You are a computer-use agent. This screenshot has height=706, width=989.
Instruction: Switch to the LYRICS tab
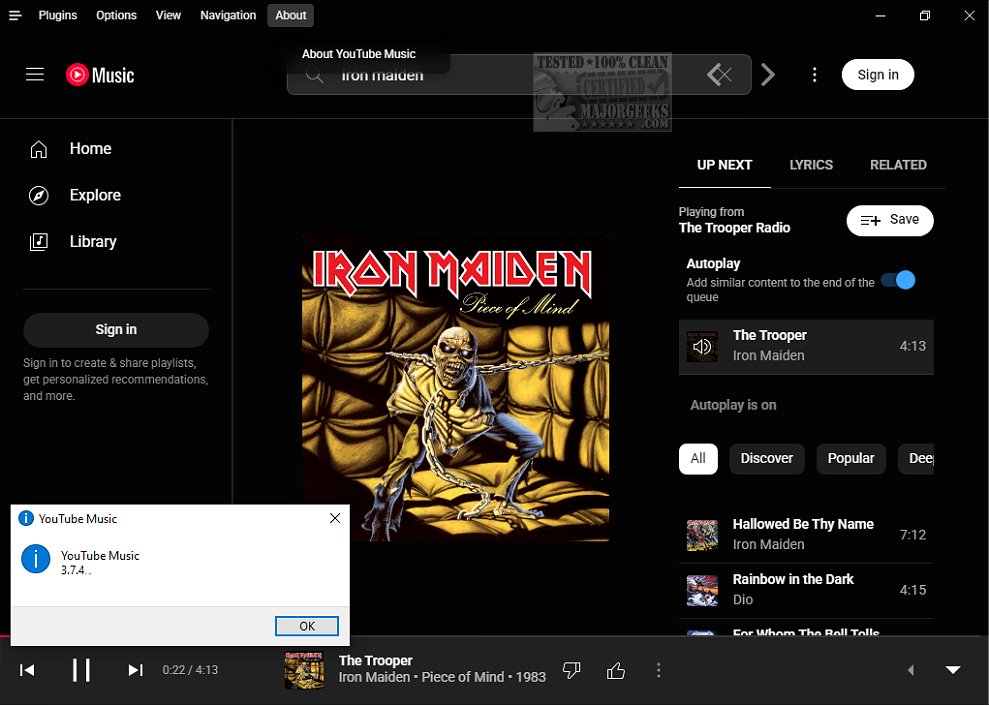click(811, 165)
